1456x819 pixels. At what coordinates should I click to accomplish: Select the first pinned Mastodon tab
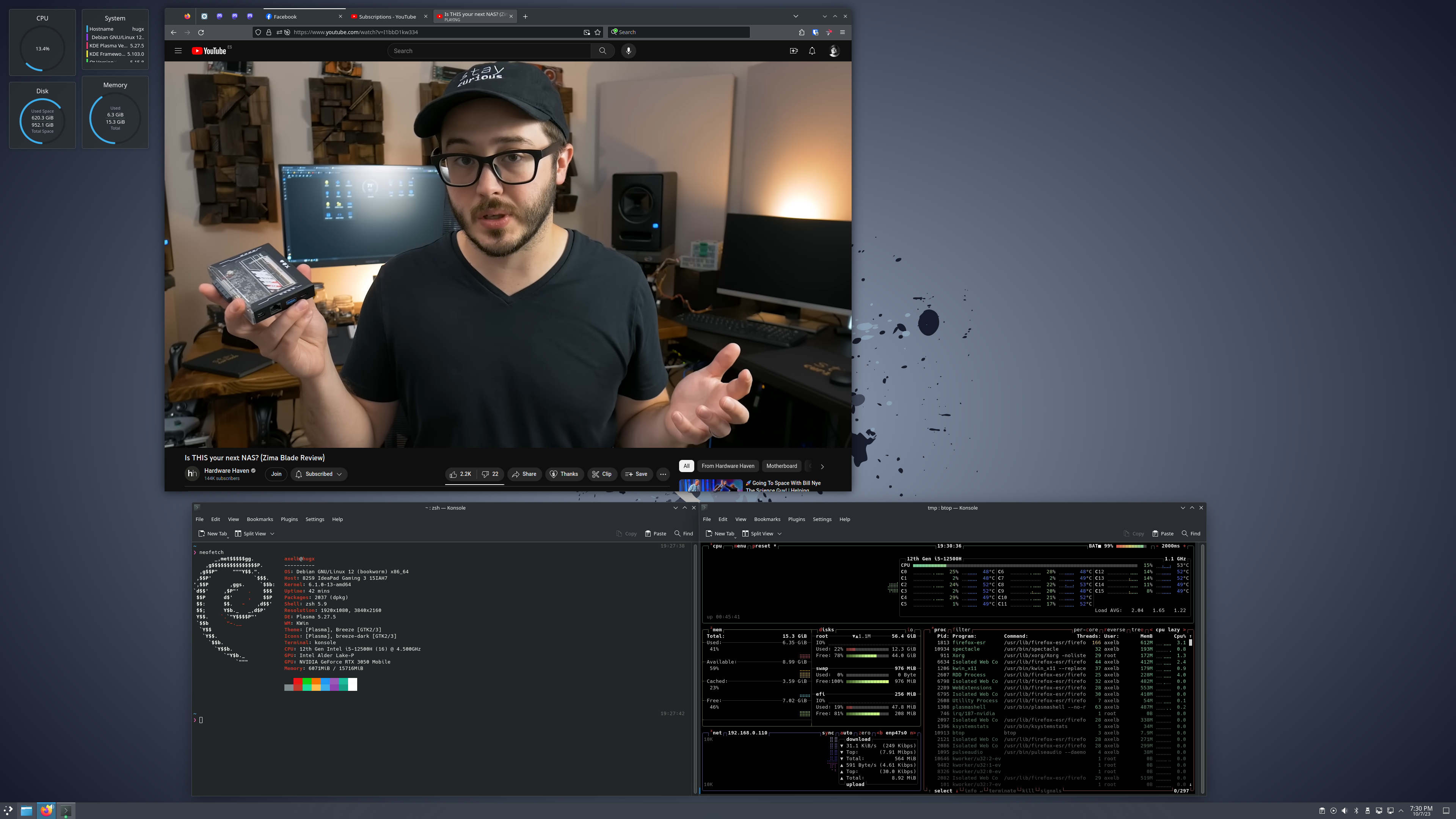pos(219,16)
